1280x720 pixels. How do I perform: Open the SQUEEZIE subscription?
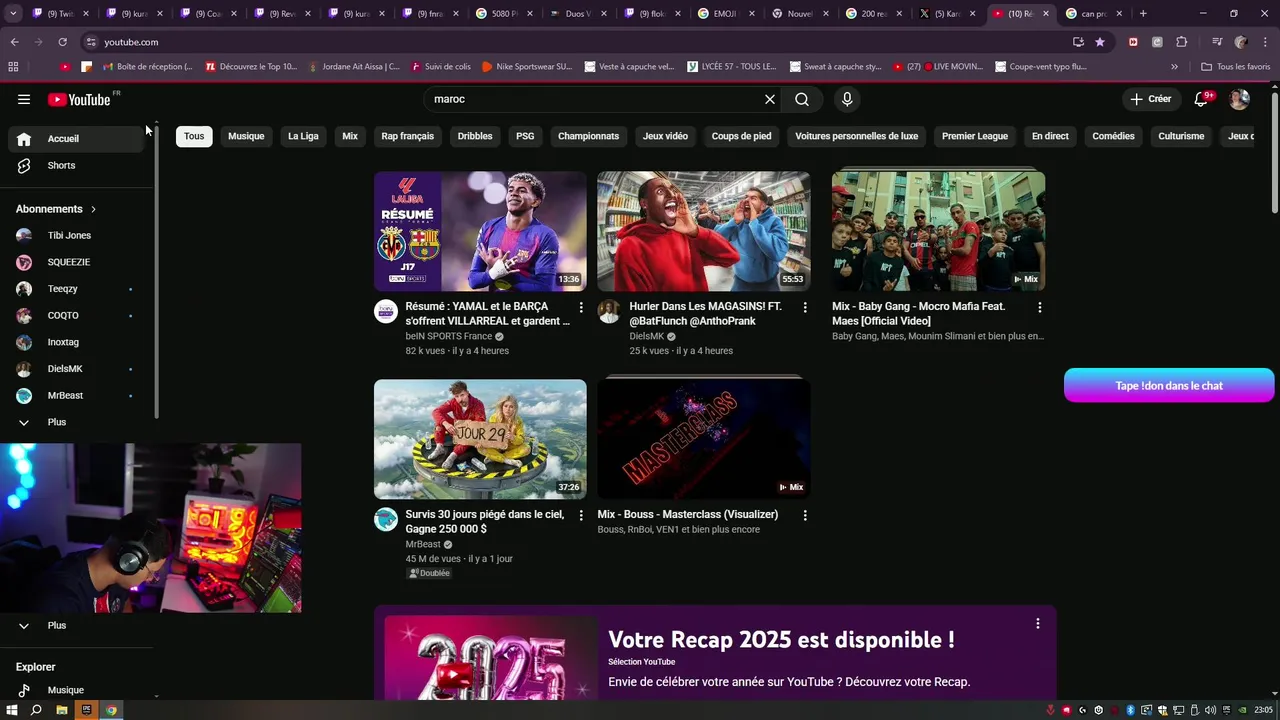77,262
